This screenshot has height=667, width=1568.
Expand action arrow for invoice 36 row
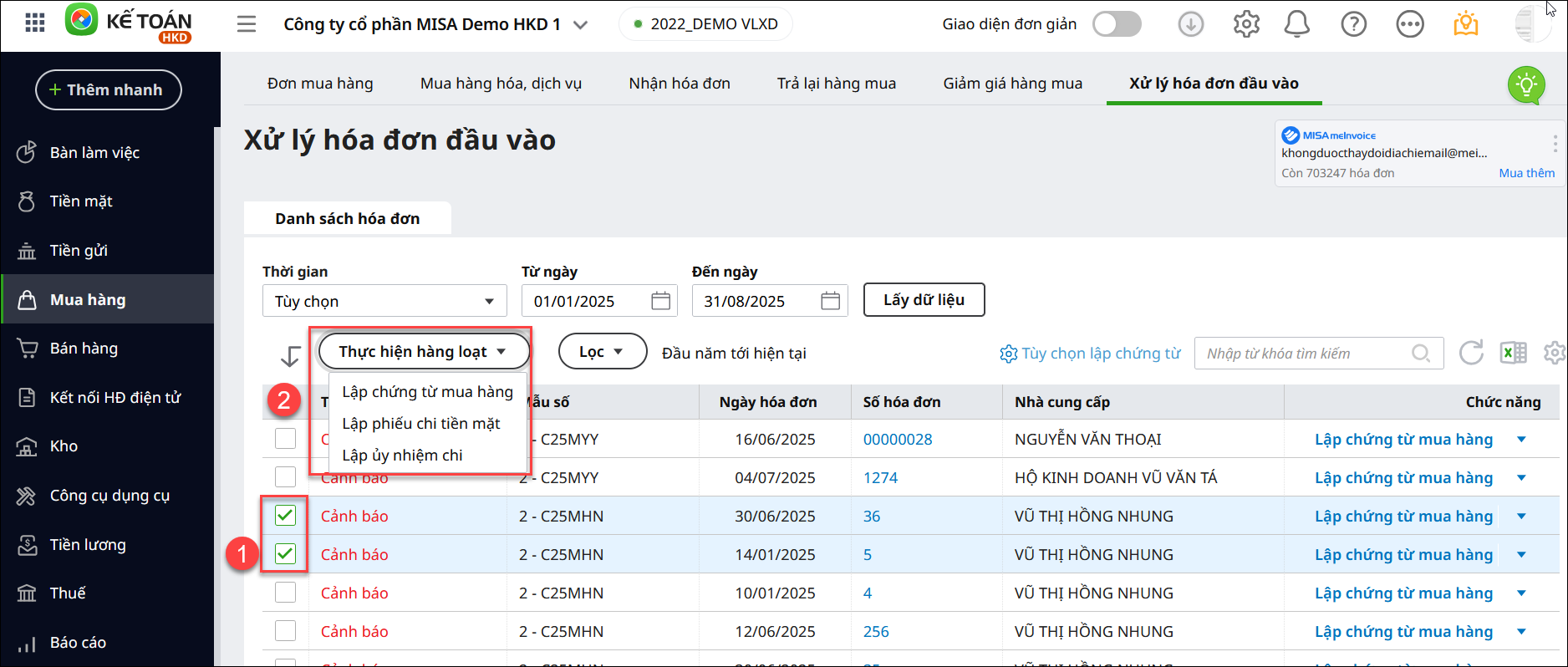pos(1521,517)
